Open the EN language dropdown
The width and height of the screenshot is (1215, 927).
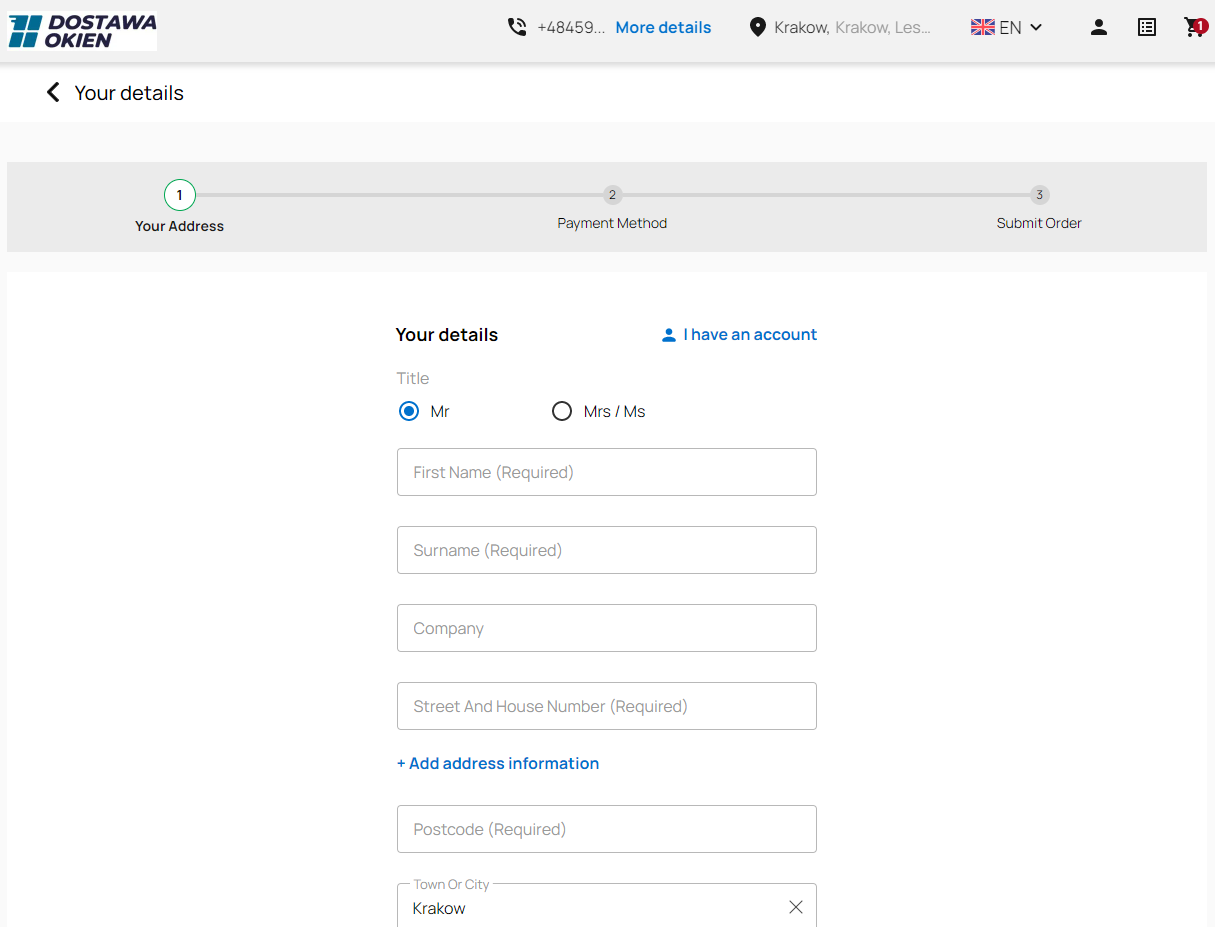click(1010, 27)
